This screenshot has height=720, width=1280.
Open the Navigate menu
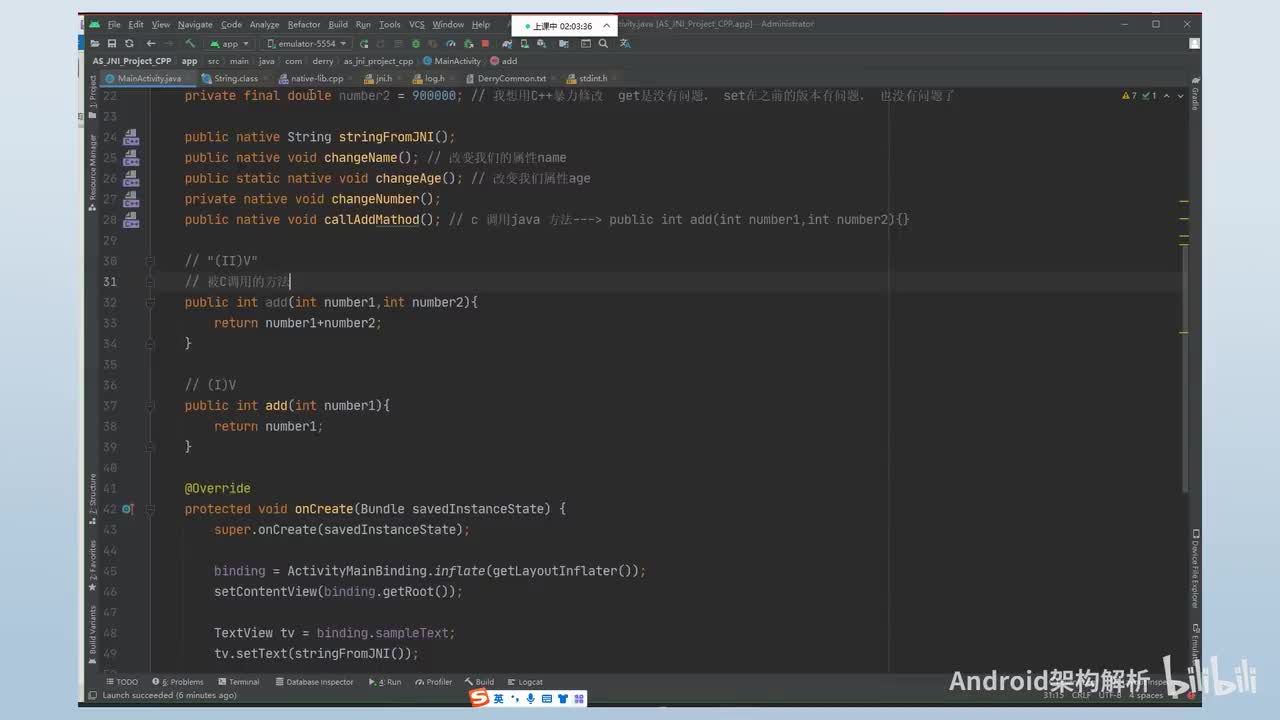point(195,24)
